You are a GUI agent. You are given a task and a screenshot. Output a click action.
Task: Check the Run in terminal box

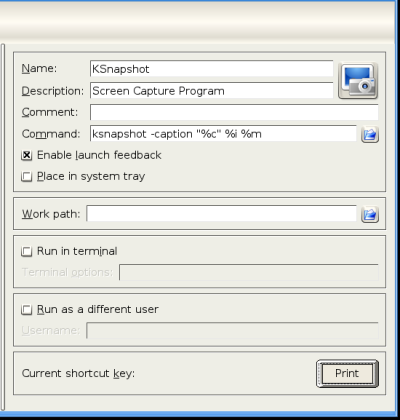pyautogui.click(x=27, y=251)
